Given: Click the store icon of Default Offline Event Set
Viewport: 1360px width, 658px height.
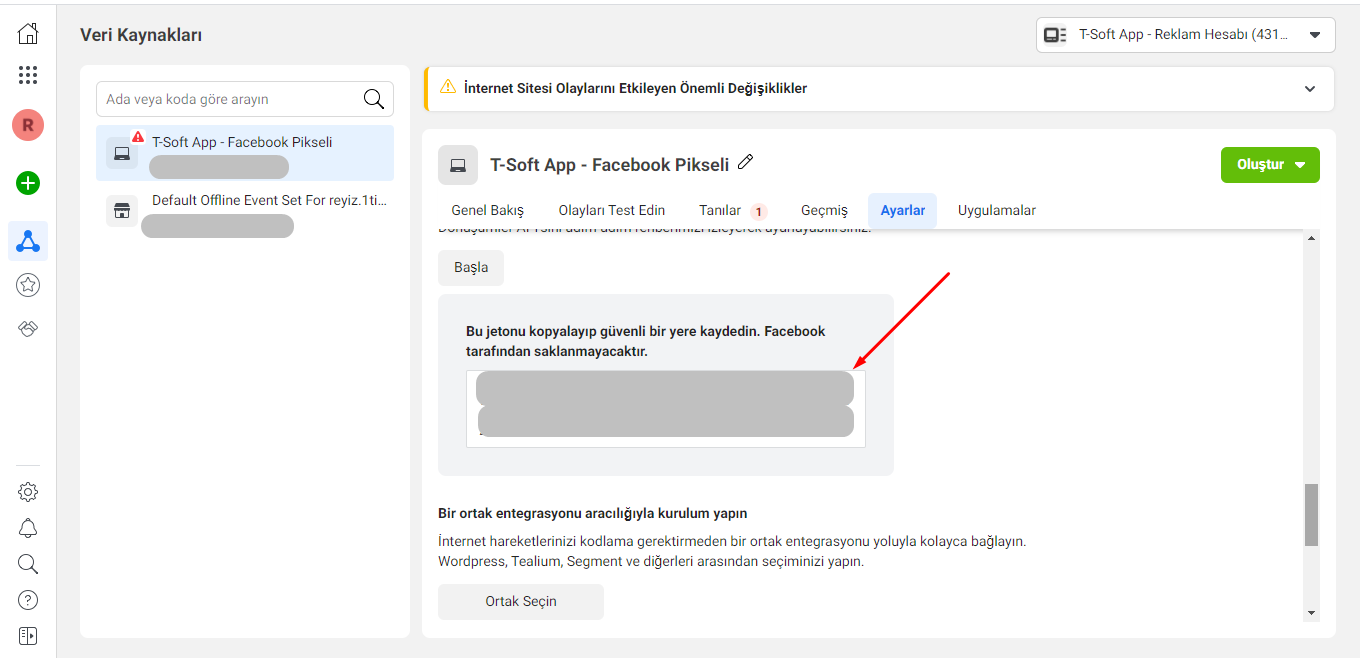Looking at the screenshot, I should click(122, 211).
